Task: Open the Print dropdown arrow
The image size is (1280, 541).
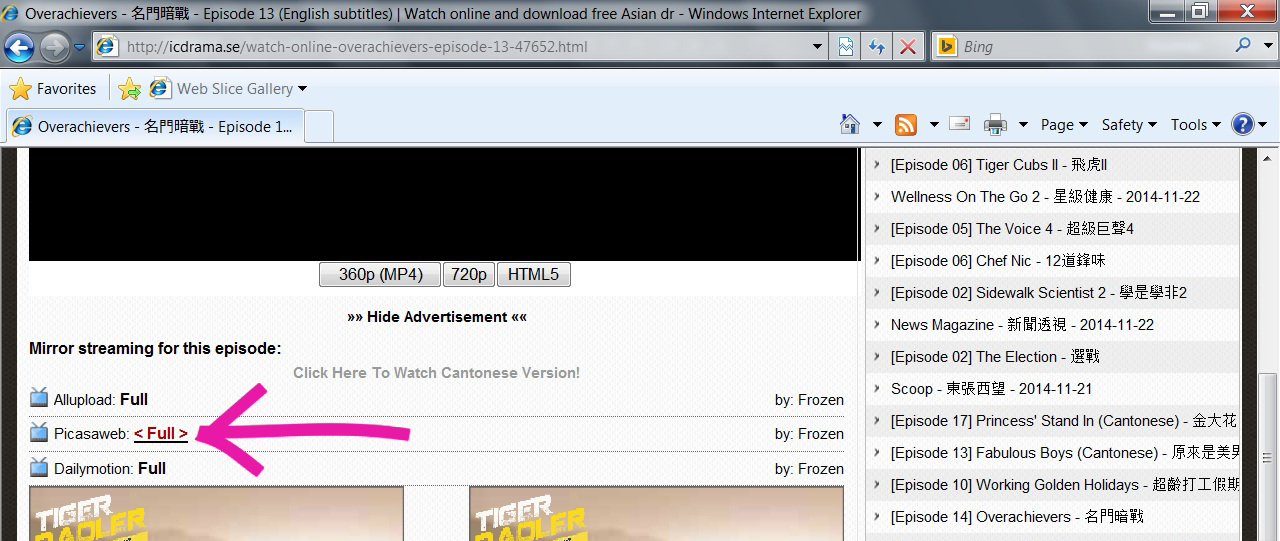Action: point(1023,125)
